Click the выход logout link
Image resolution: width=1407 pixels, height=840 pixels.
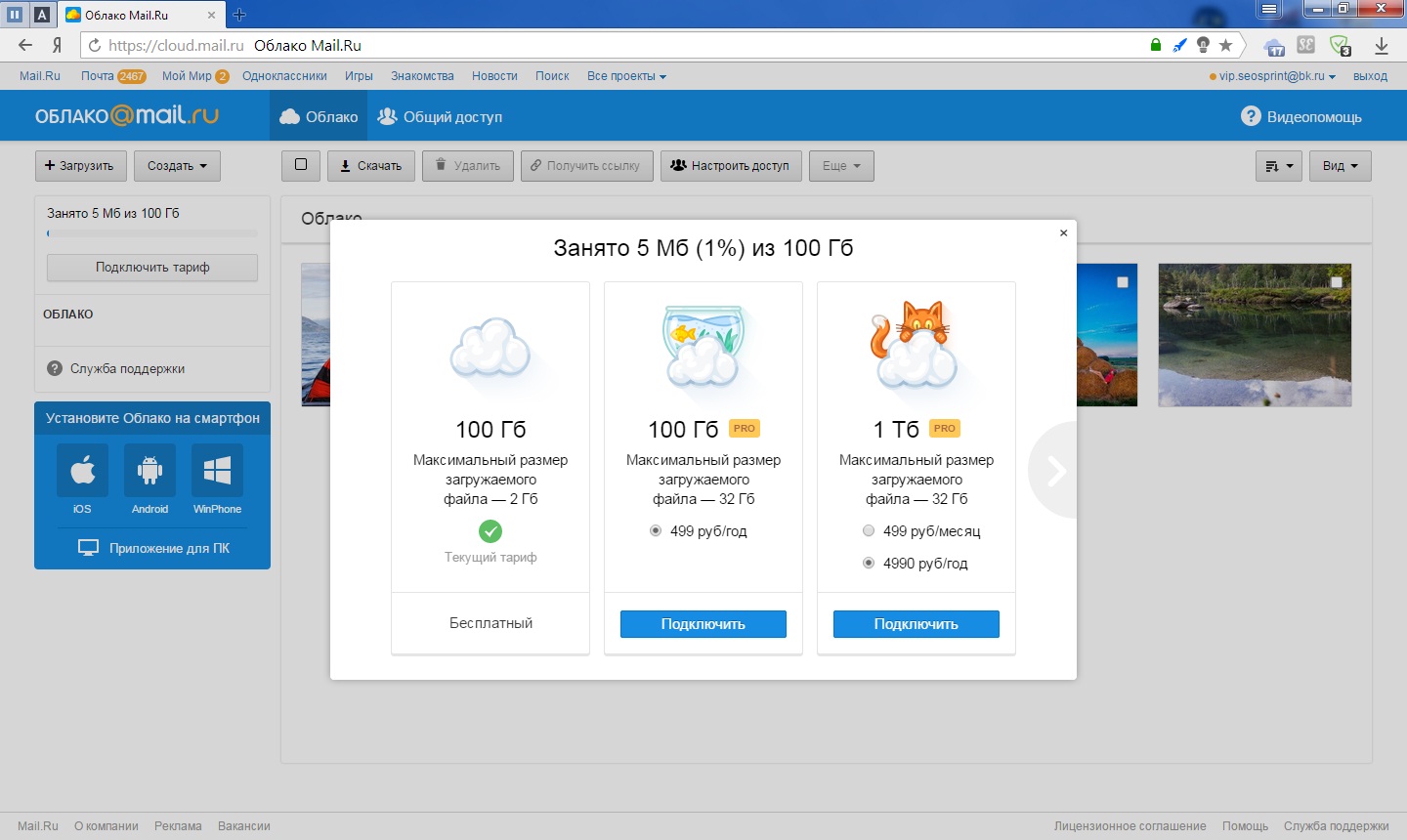tap(1370, 76)
